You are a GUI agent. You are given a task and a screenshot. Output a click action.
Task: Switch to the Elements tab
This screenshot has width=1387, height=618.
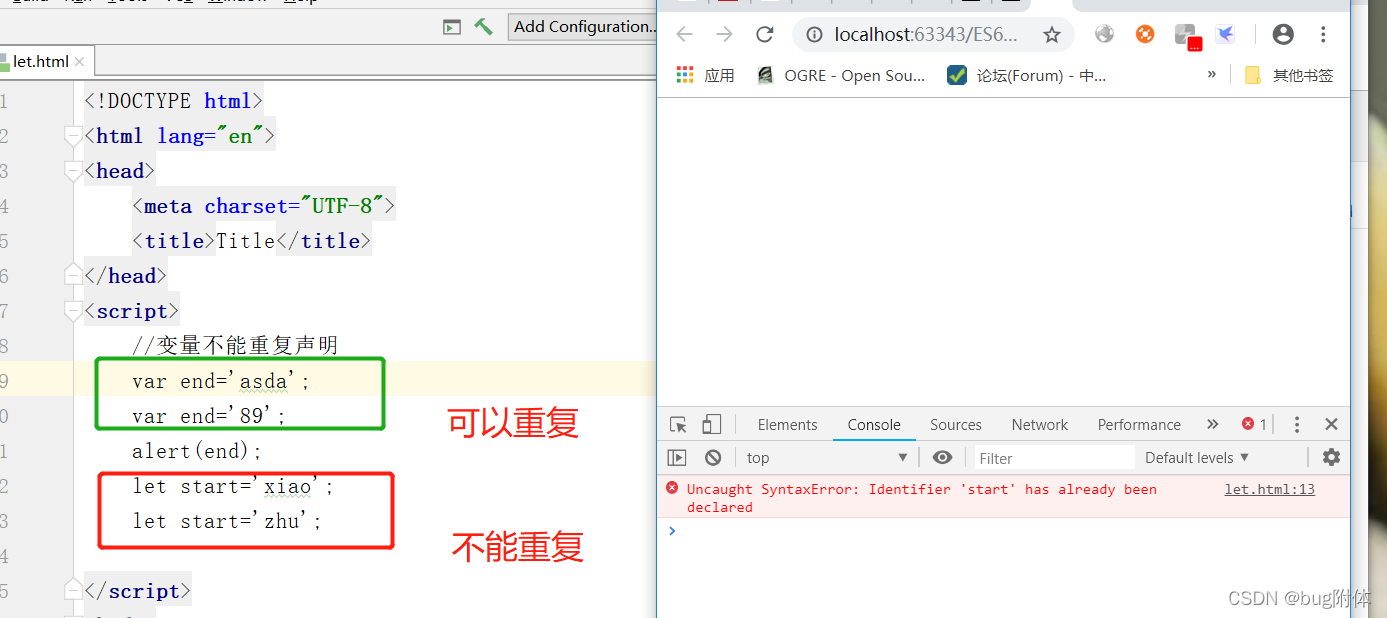point(787,425)
